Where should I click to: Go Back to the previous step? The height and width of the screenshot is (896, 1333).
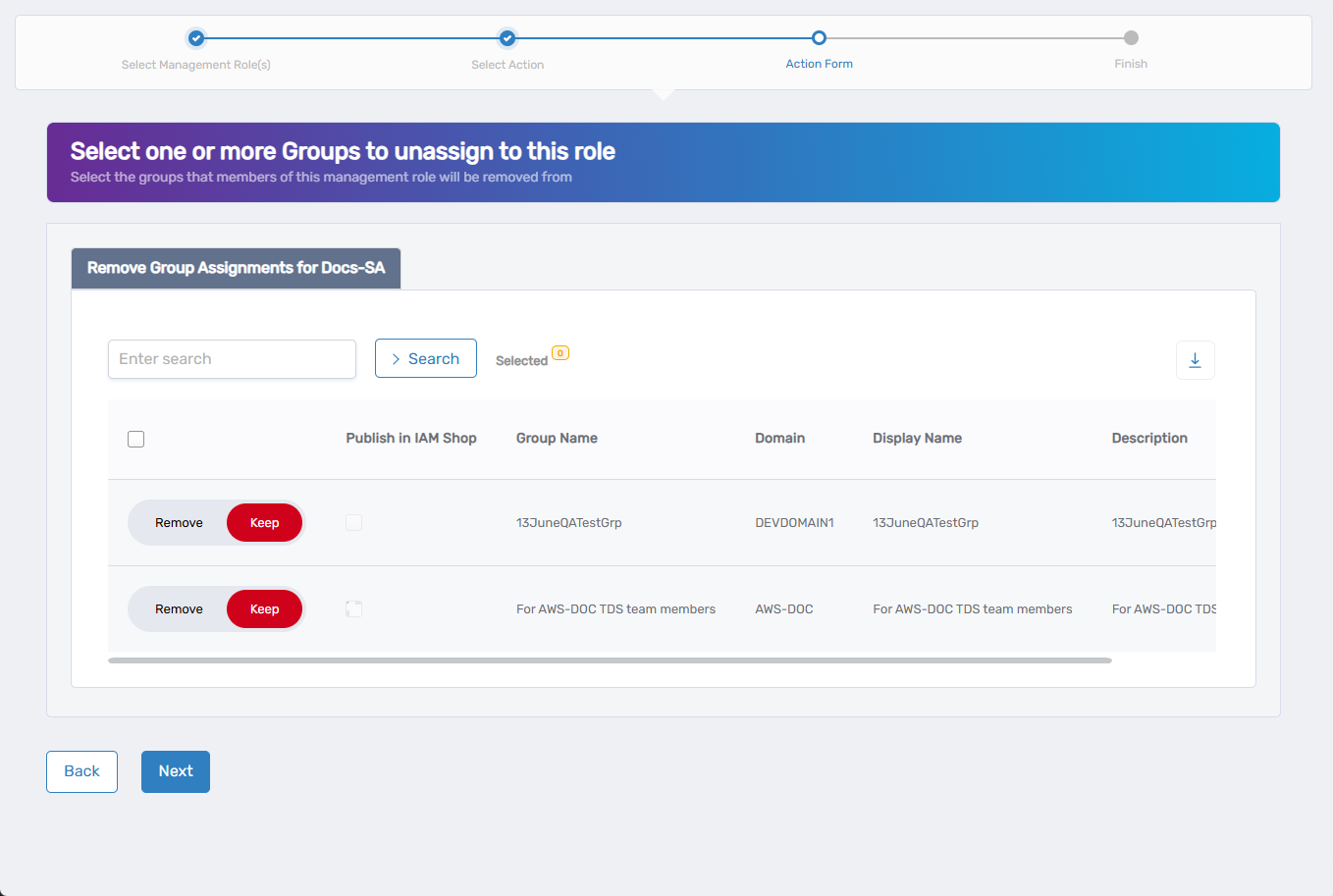81,771
